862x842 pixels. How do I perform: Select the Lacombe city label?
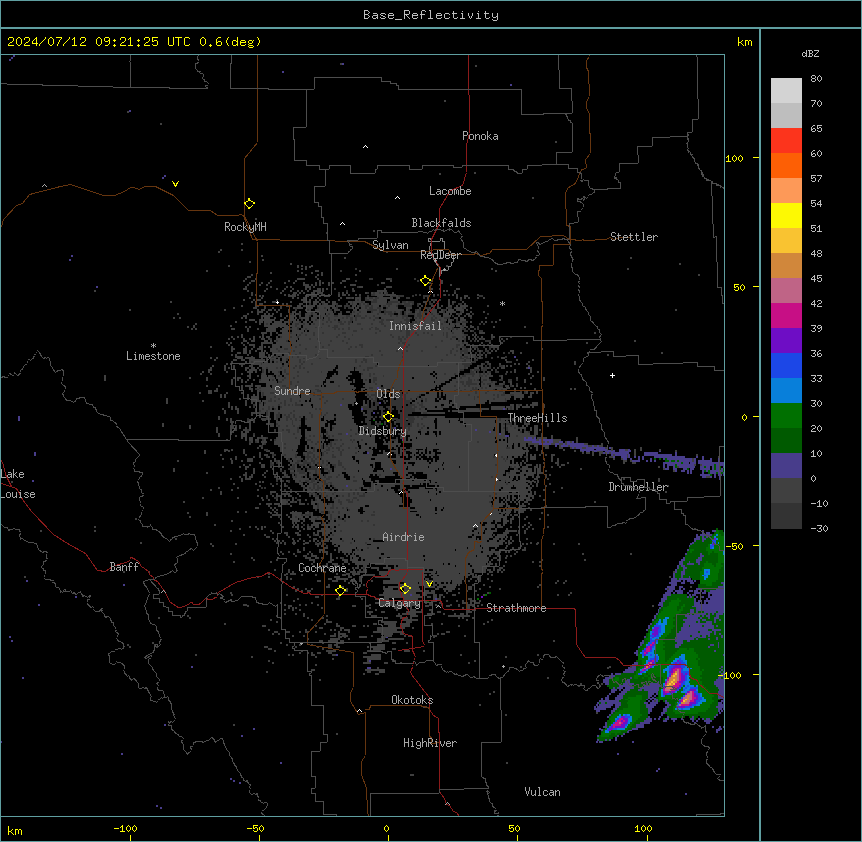pyautogui.click(x=450, y=191)
